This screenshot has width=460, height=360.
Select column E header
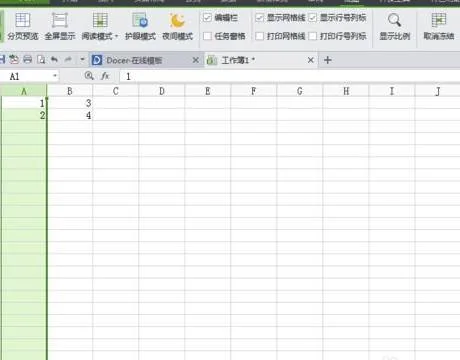pos(208,91)
